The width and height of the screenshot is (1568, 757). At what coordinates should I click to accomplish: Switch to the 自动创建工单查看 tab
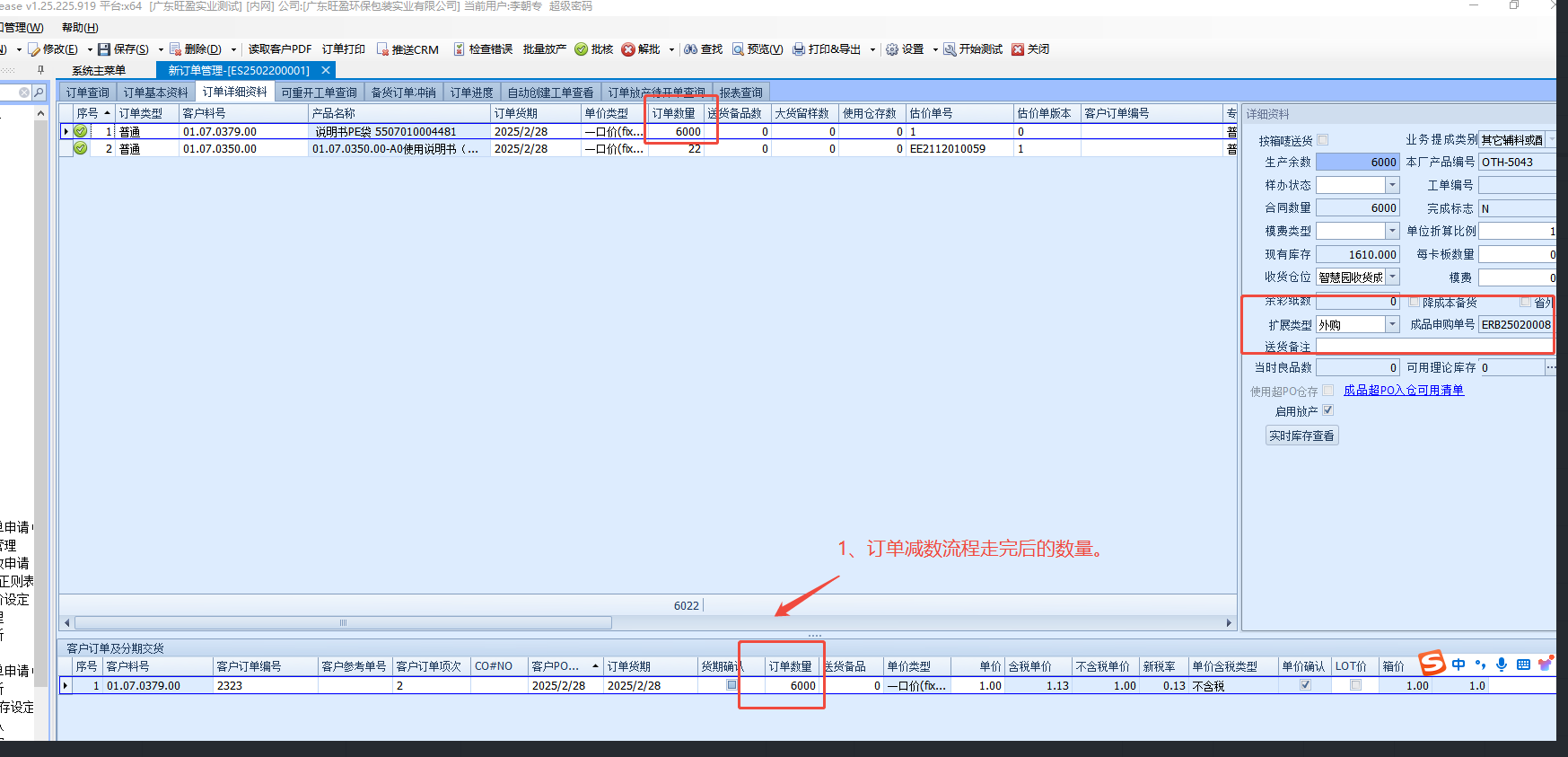(551, 92)
